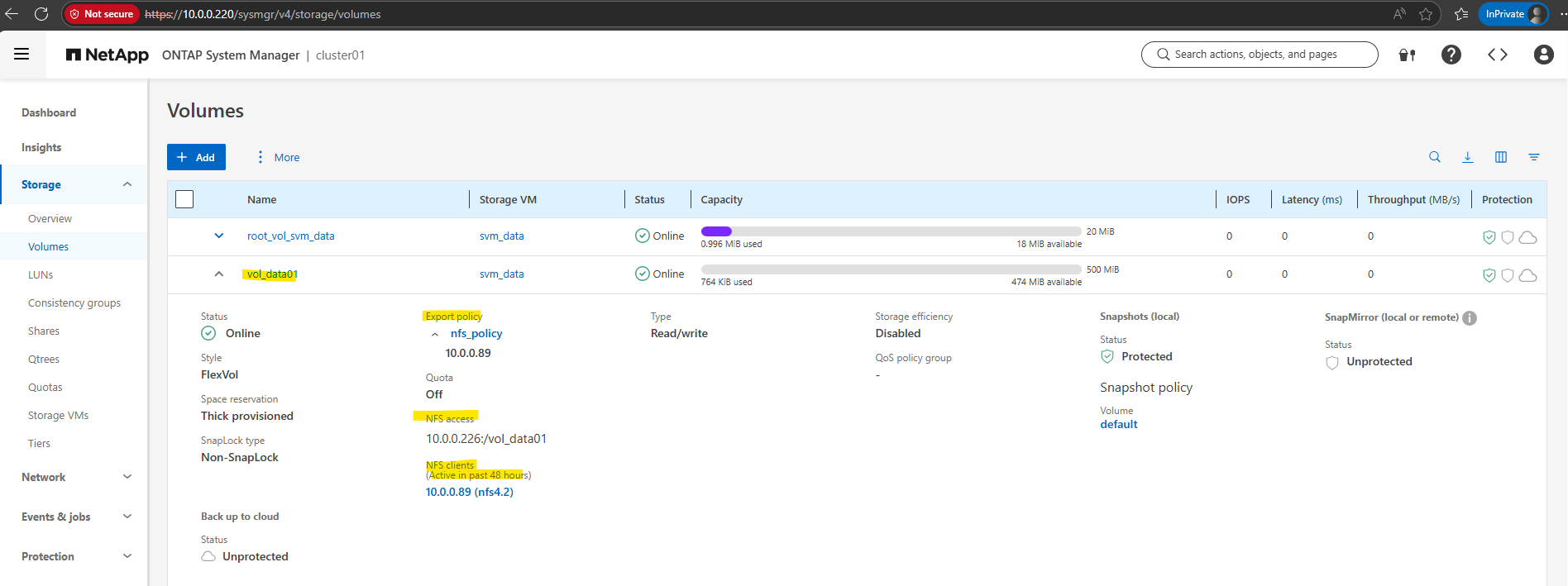The width and height of the screenshot is (1568, 586).
Task: Click the Online status icon for root_vol_svm_data
Action: 642,236
